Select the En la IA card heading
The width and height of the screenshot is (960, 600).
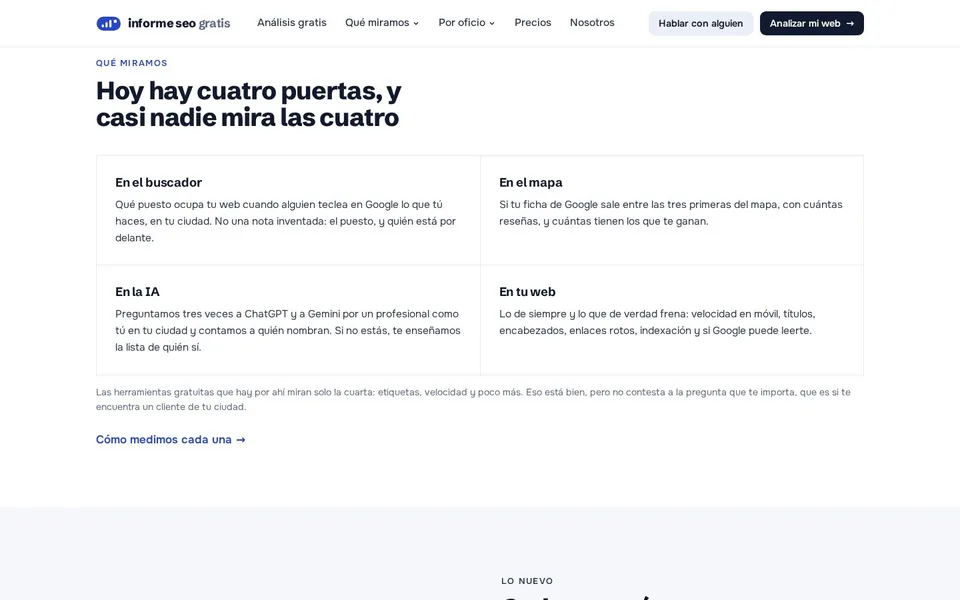point(137,292)
